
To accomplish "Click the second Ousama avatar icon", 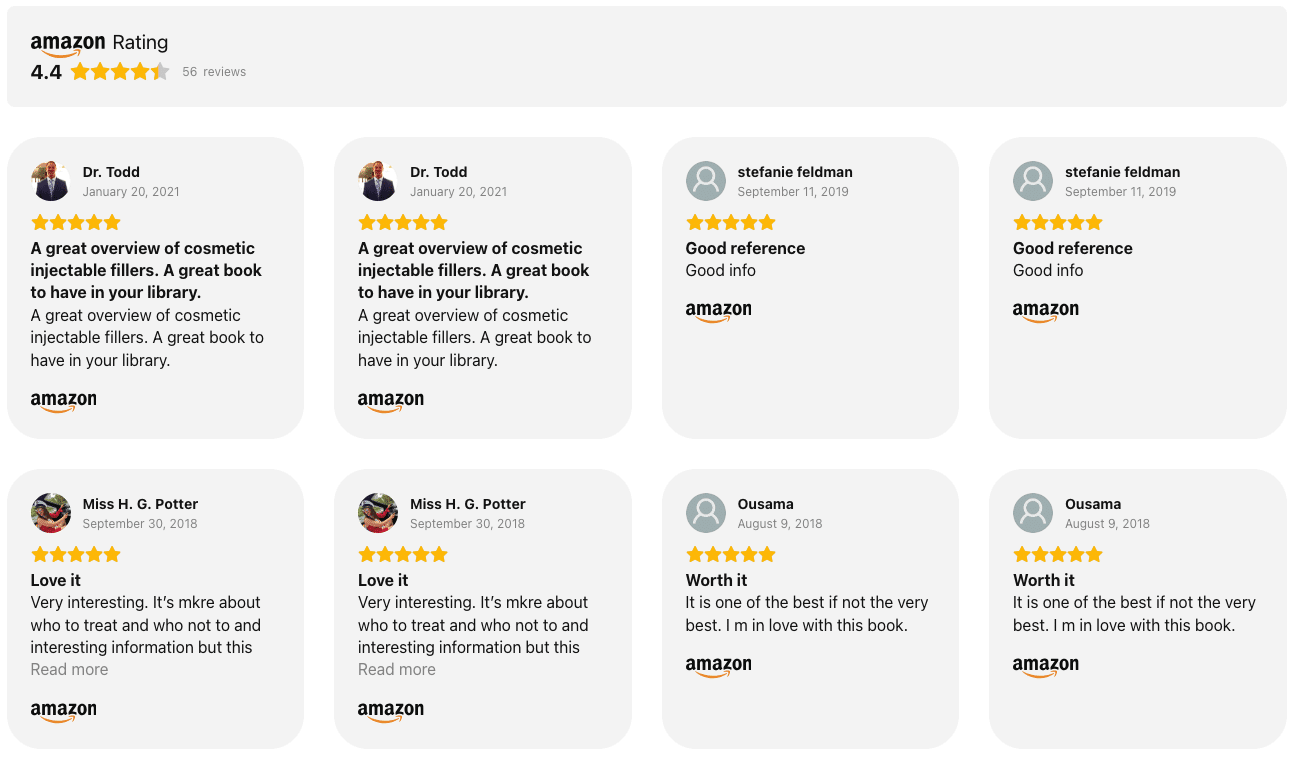I will [1033, 513].
